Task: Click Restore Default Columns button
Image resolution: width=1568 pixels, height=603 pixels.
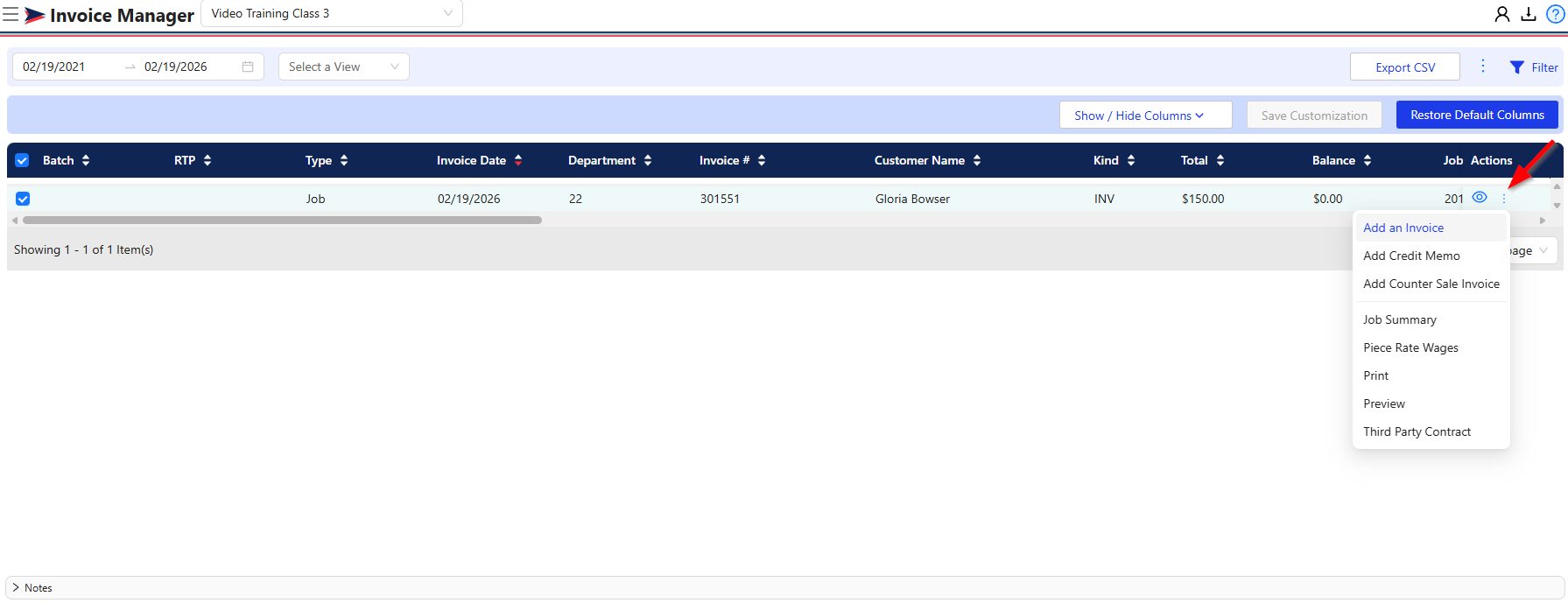Action: coord(1476,115)
